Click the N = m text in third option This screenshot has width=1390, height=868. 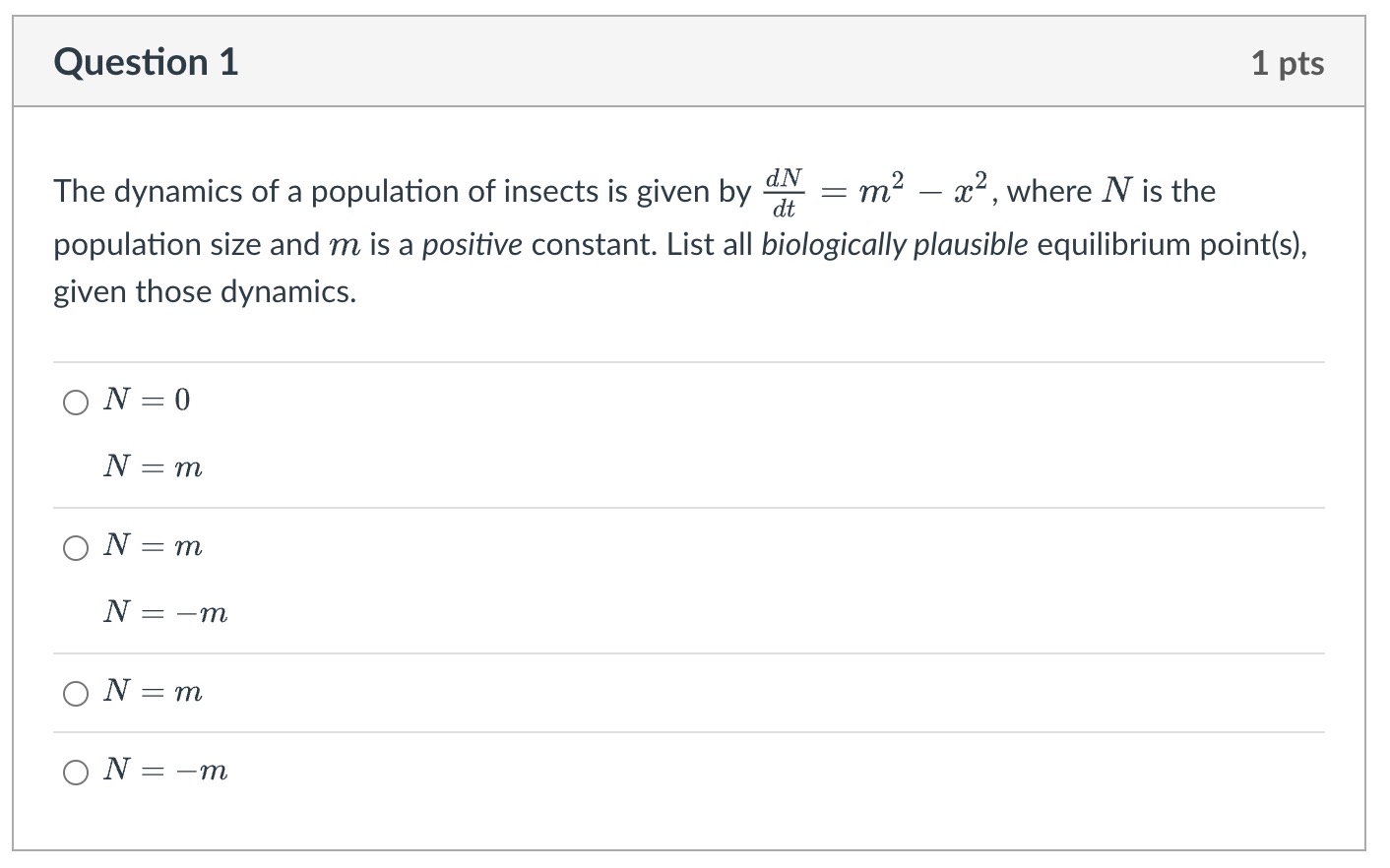tap(153, 692)
